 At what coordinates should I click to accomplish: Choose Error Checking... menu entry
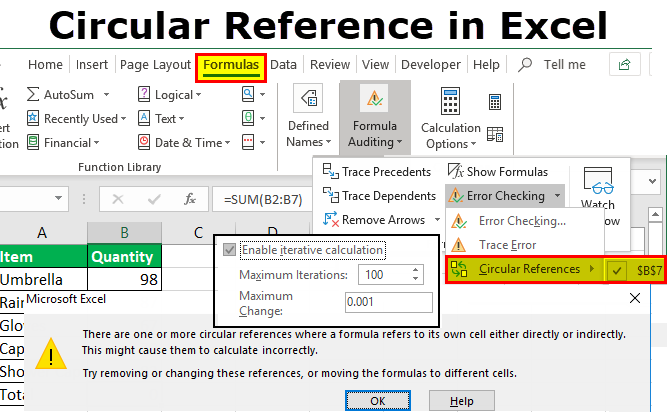tap(525, 221)
